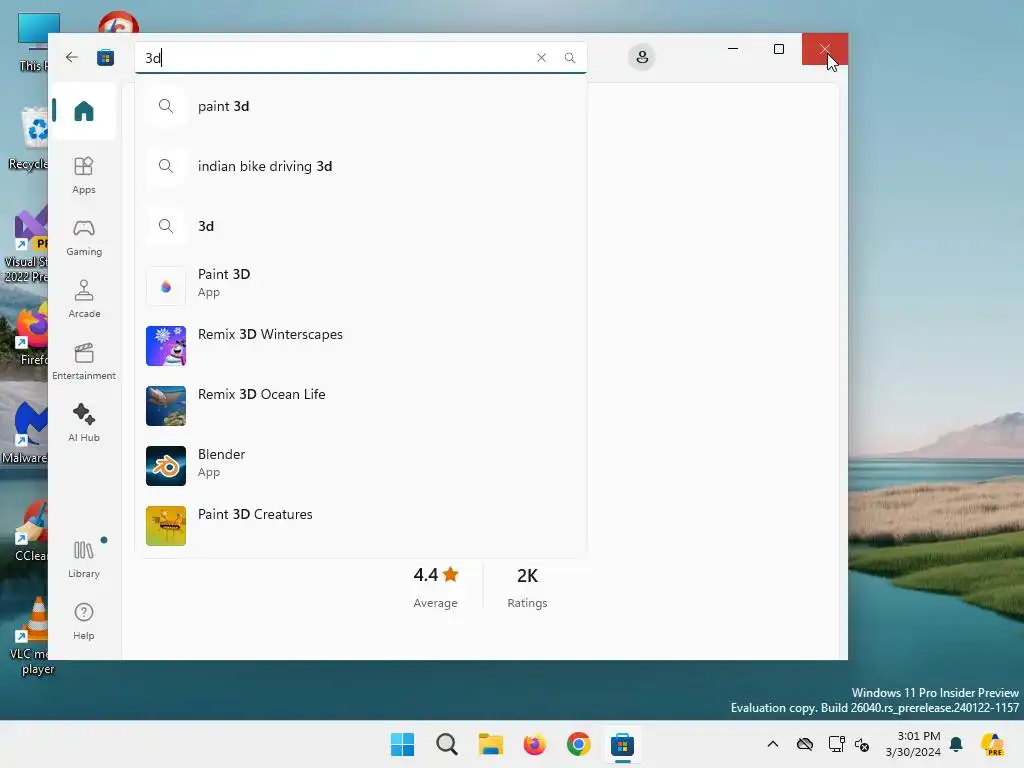Screen dimensions: 1024x768
Task: Select Malwarebytes desktop shortcut
Action: coord(26,432)
